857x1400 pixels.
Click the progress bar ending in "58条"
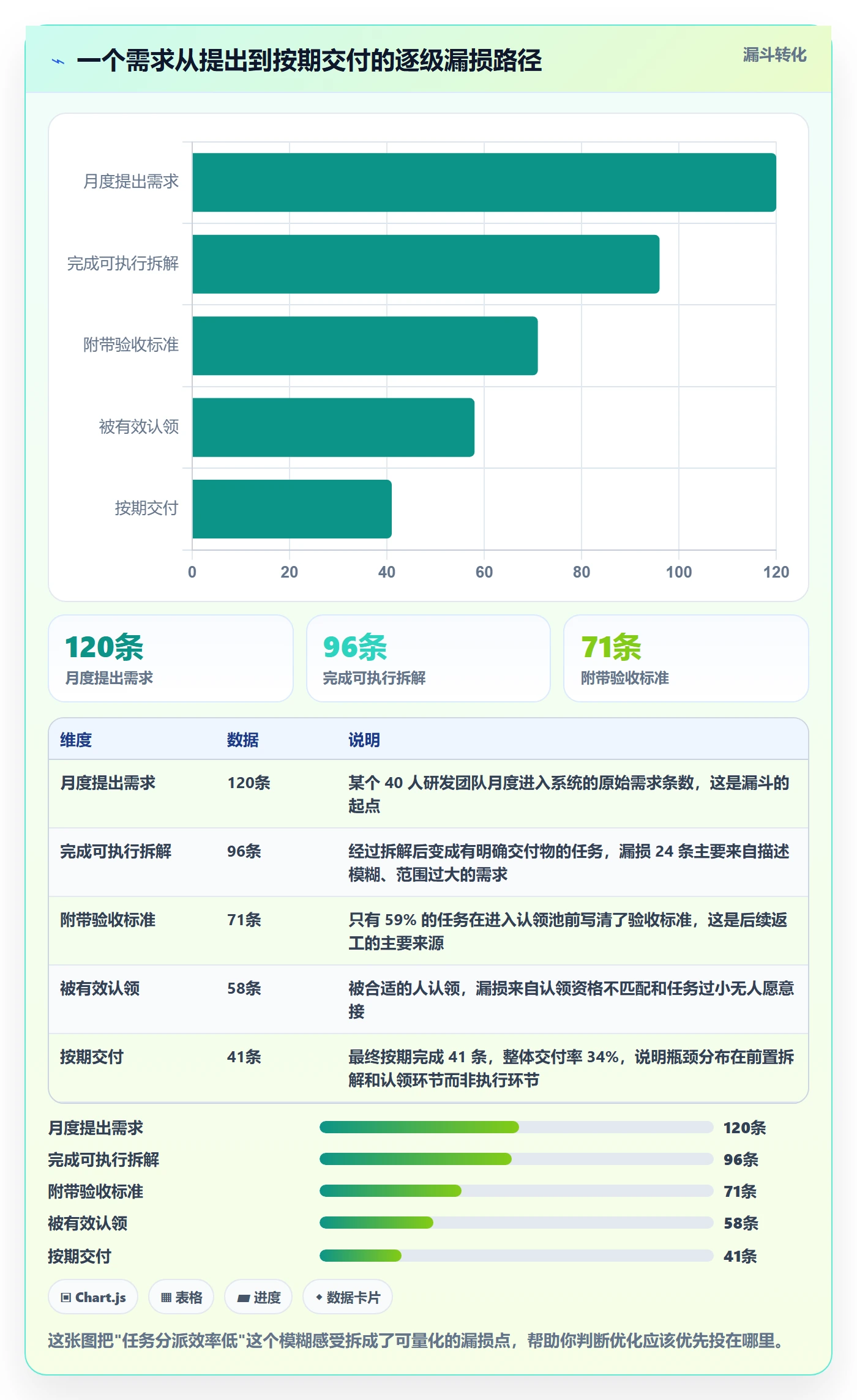[516, 1223]
